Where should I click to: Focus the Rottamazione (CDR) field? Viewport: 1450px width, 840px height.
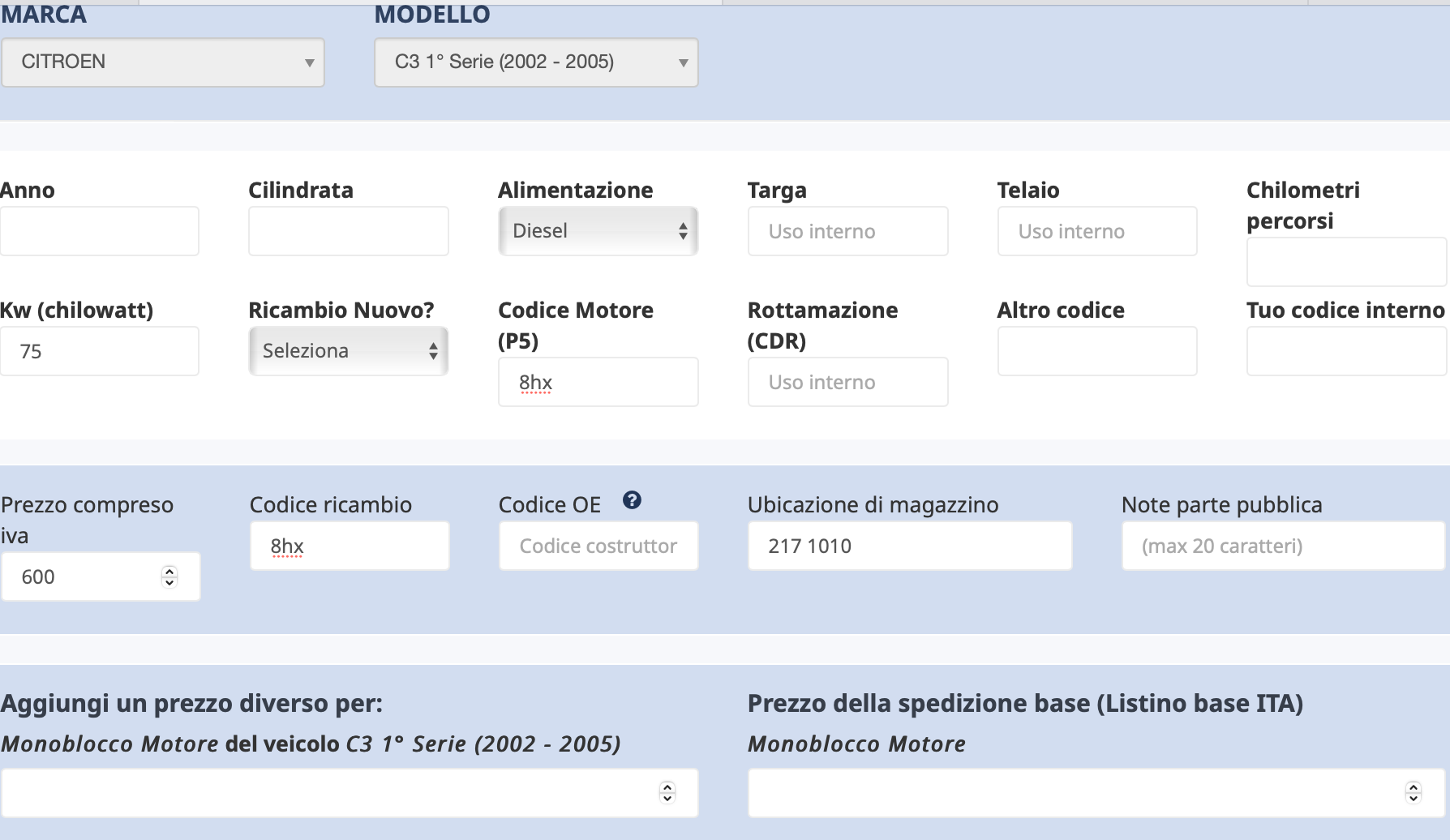pyautogui.click(x=848, y=382)
